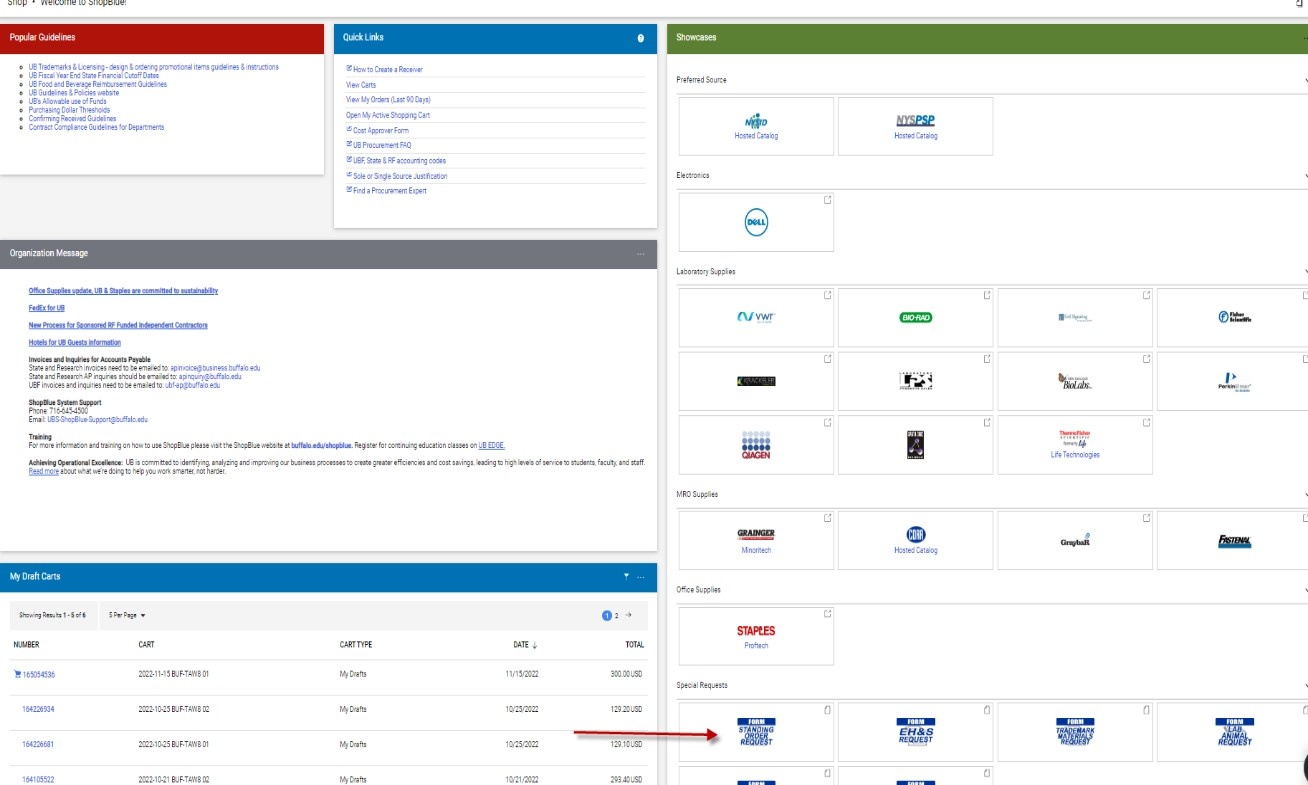Collapse the Preferred Source showcase section
Viewport: 1308px width, 785px height.
(x=1305, y=80)
